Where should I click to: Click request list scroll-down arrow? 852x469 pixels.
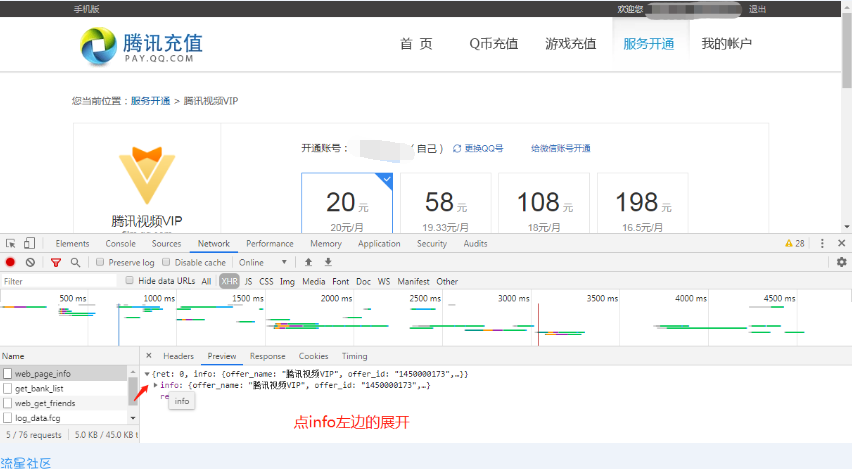coord(133,418)
